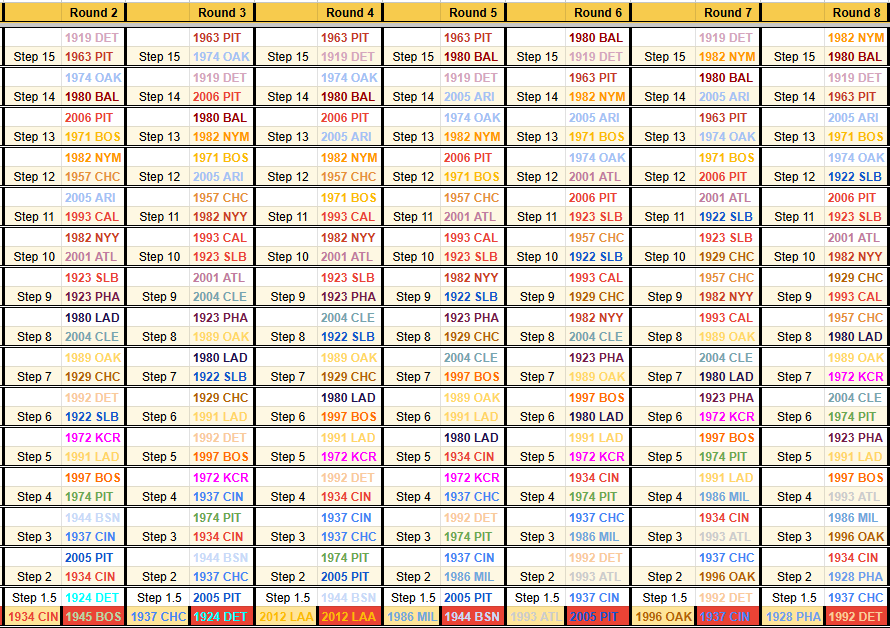
Task: Click 1982 NYM beside Step 13 in Round 5
Action: [472, 137]
